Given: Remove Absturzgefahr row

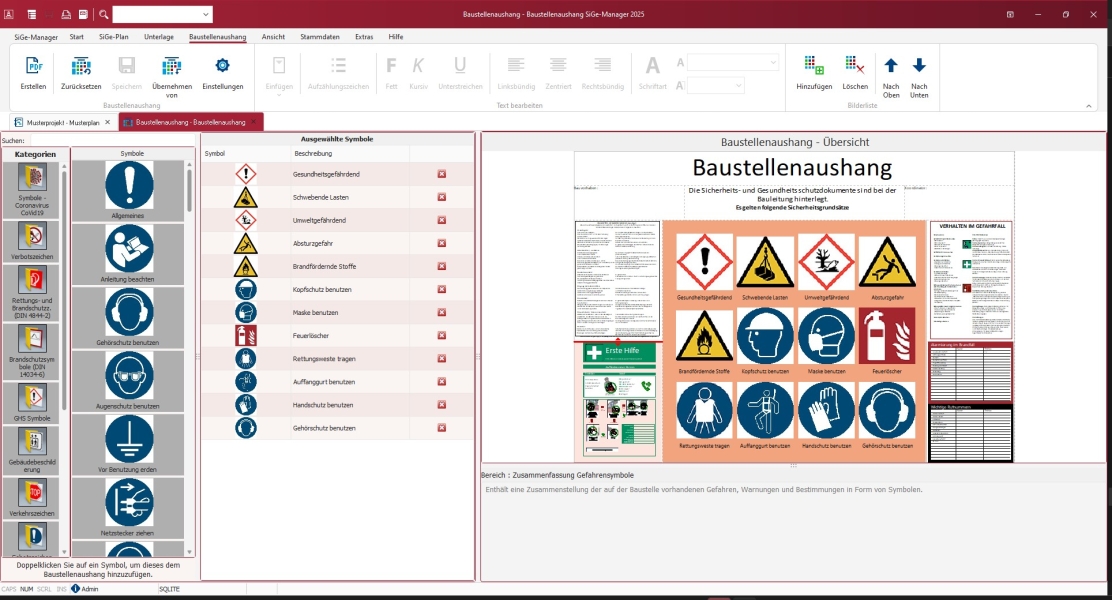Looking at the screenshot, I should click(x=442, y=243).
